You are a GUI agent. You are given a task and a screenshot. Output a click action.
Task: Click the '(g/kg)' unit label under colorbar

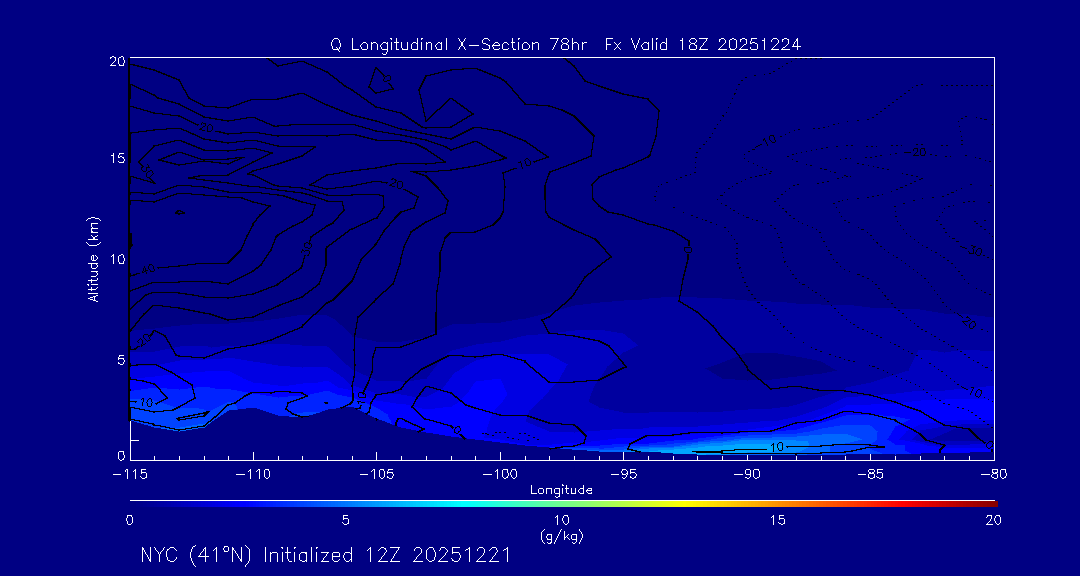pyautogui.click(x=561, y=536)
